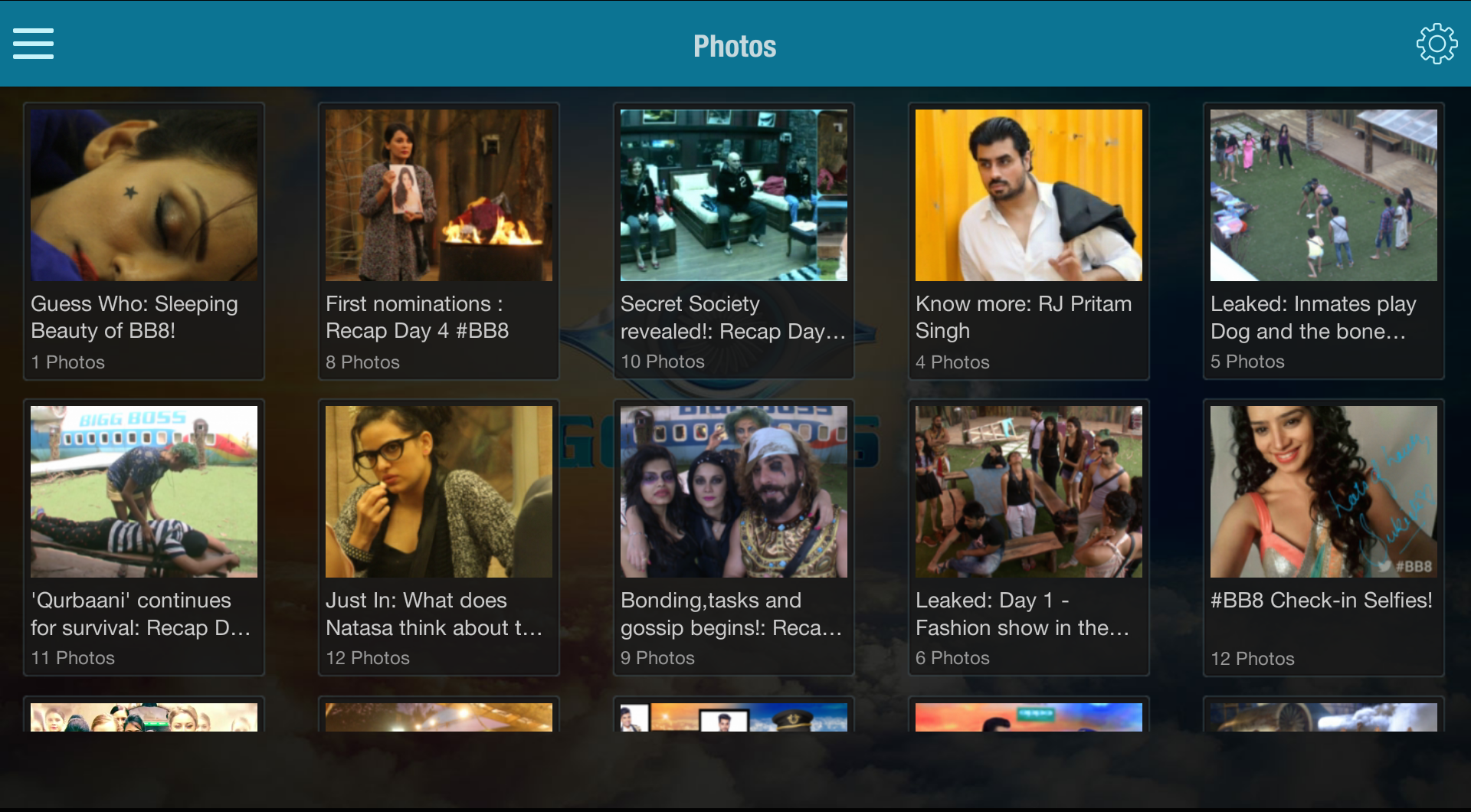Select the 'First nominations : Recap Day 4 #BB8' title

point(418,317)
